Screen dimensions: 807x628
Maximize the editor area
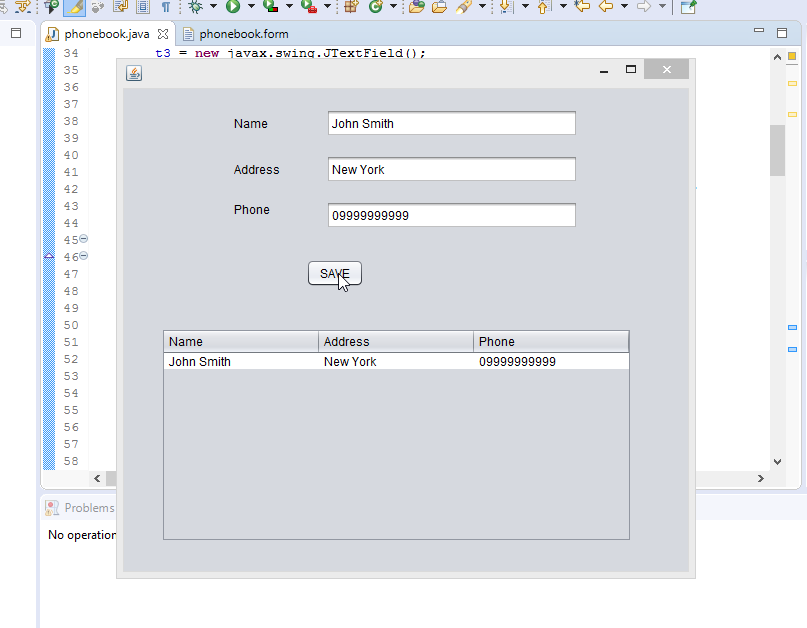point(782,33)
